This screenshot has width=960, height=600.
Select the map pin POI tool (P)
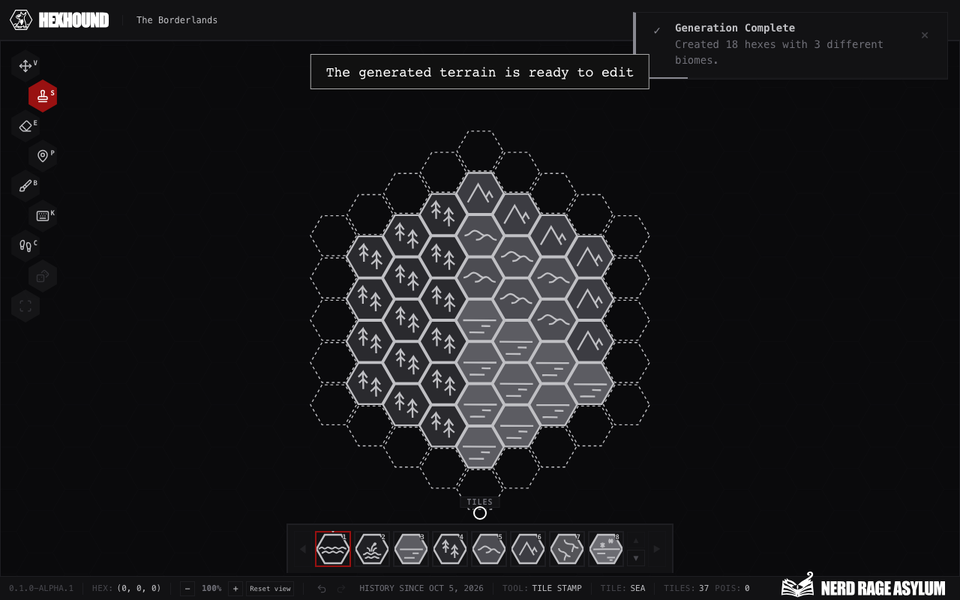(x=43, y=156)
